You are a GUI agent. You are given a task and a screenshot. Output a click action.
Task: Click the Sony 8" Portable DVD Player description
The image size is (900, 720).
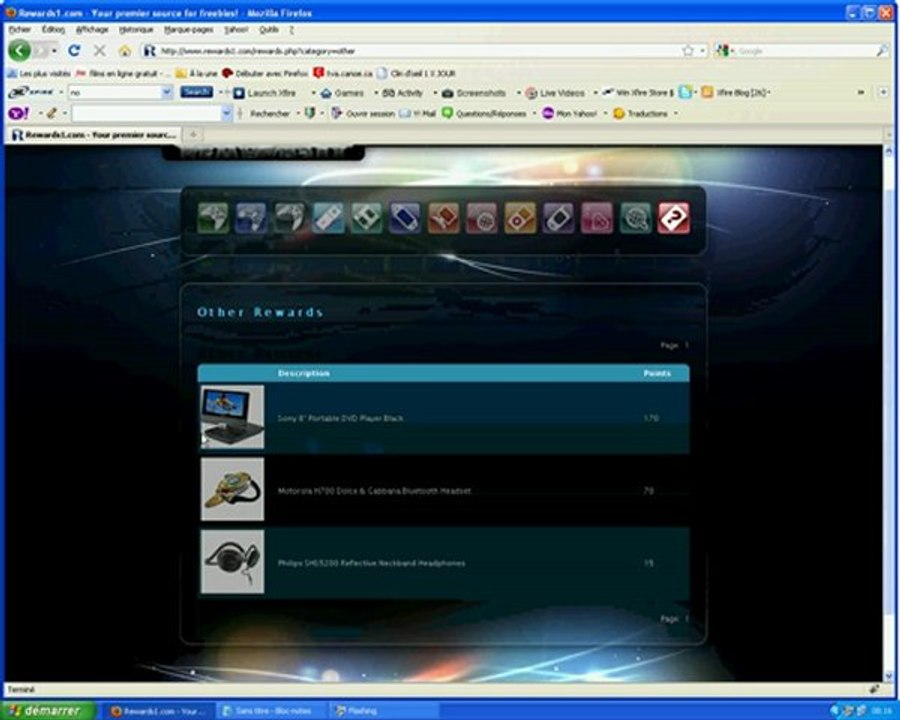coord(340,418)
